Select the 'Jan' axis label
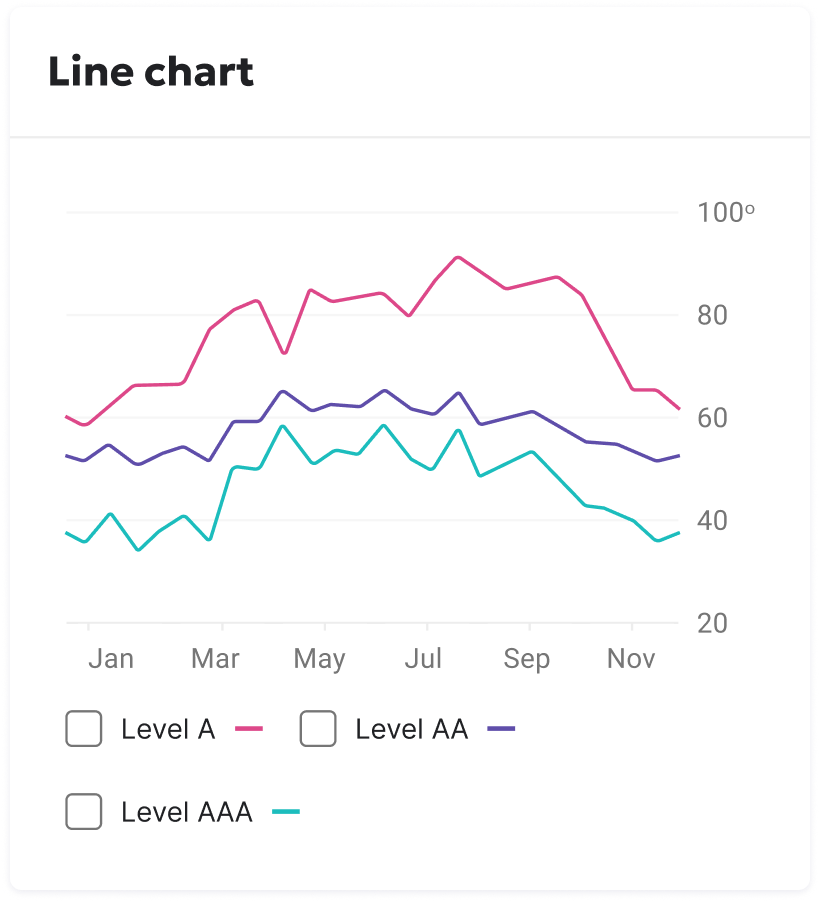This screenshot has width=820, height=902. [x=111, y=659]
